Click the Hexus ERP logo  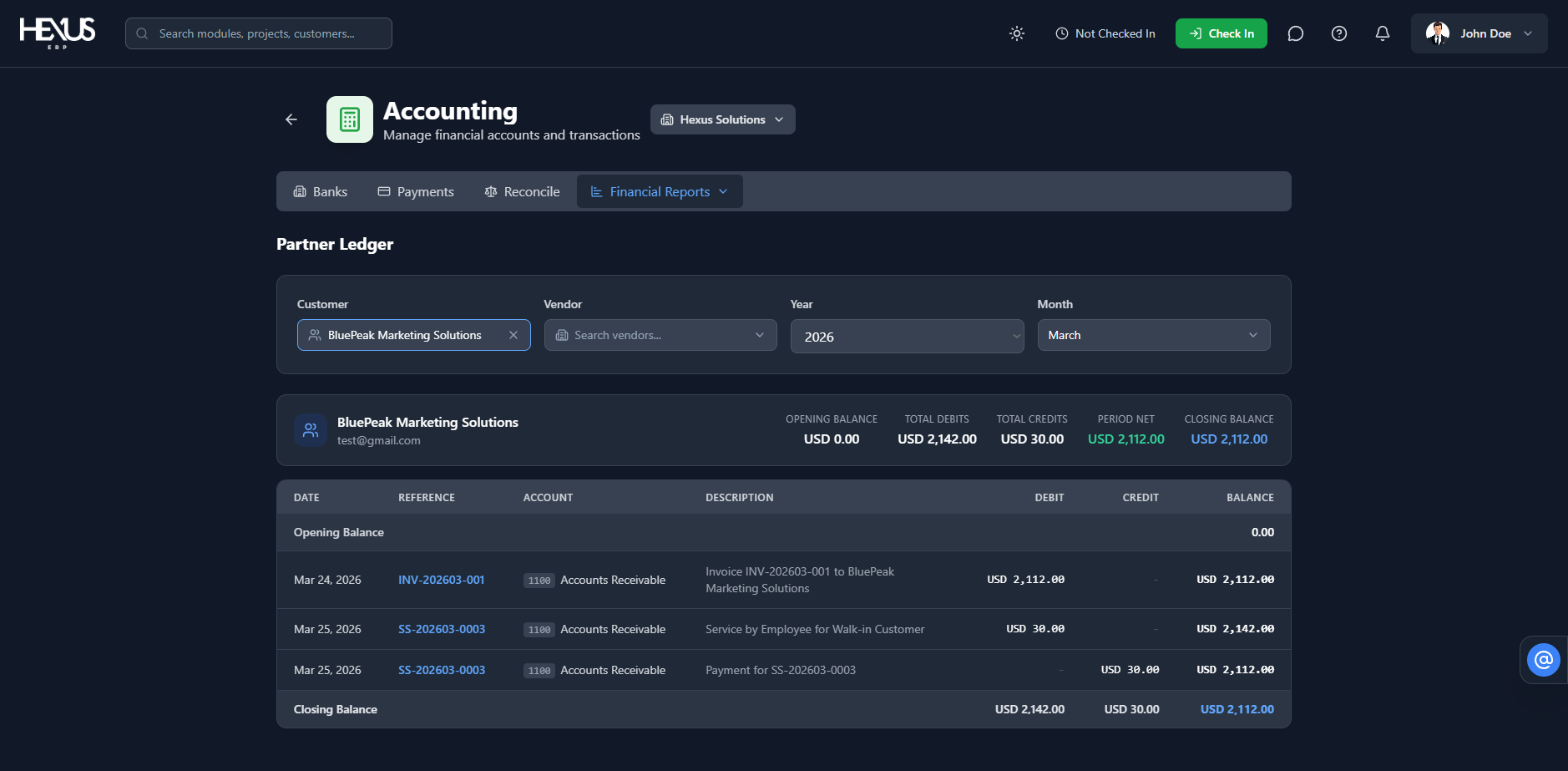point(58,33)
